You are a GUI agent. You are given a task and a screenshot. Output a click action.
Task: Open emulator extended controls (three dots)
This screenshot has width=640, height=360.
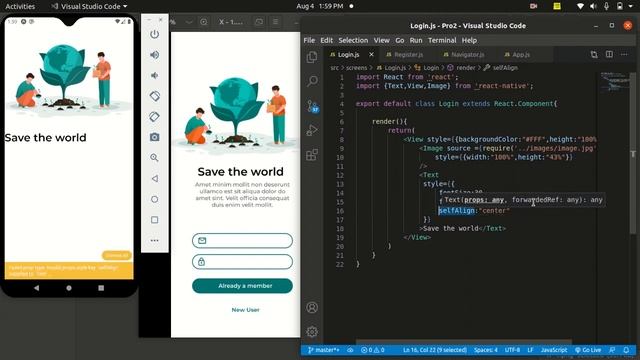pos(154,240)
